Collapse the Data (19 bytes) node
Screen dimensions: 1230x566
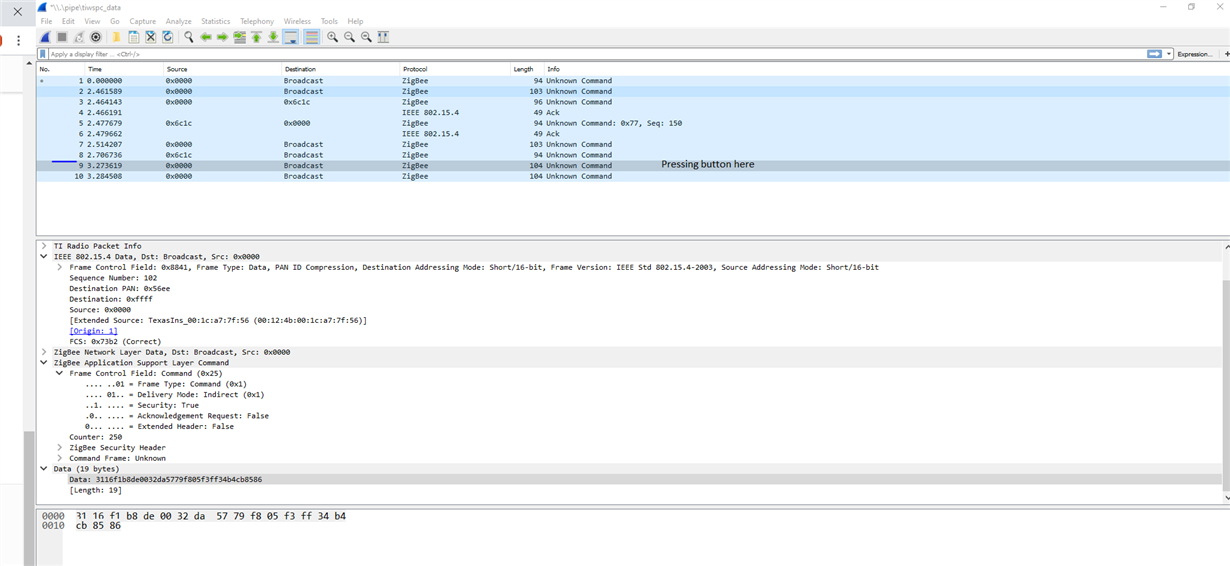point(43,469)
